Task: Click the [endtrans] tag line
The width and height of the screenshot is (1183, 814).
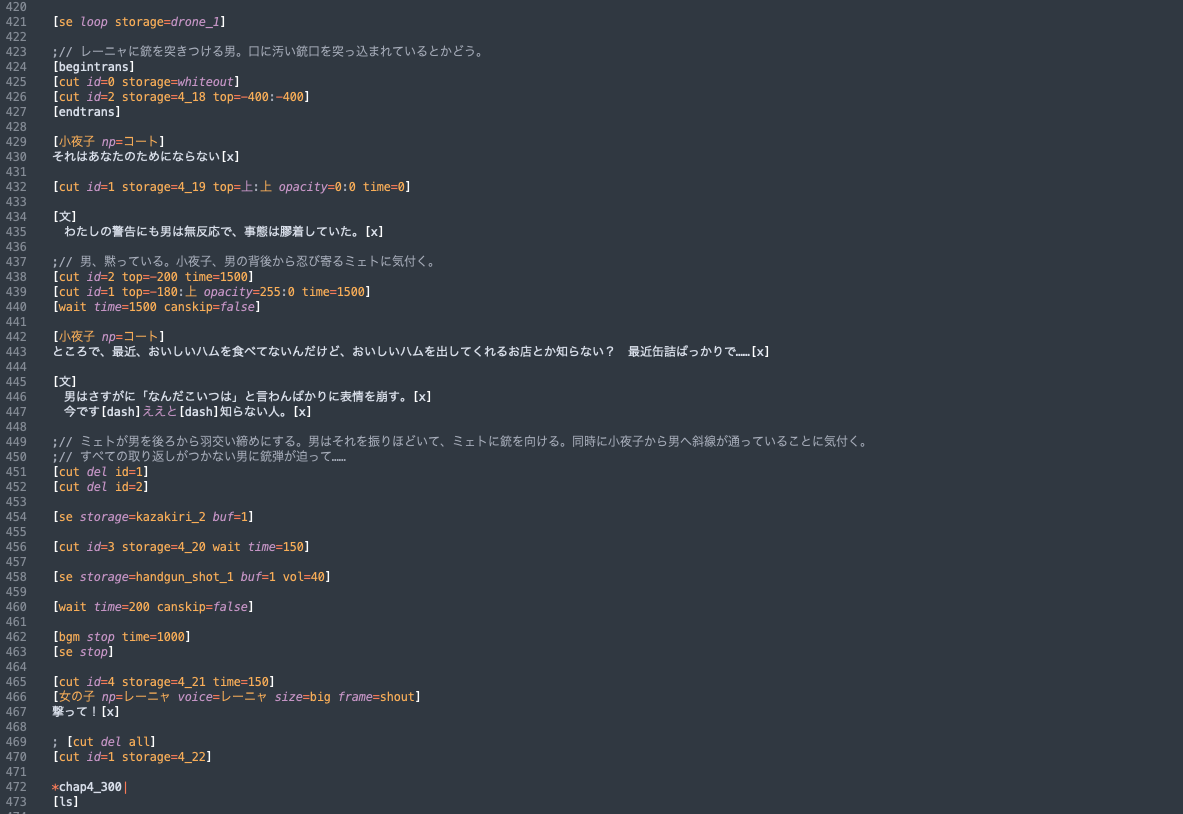Action: [x=87, y=112]
